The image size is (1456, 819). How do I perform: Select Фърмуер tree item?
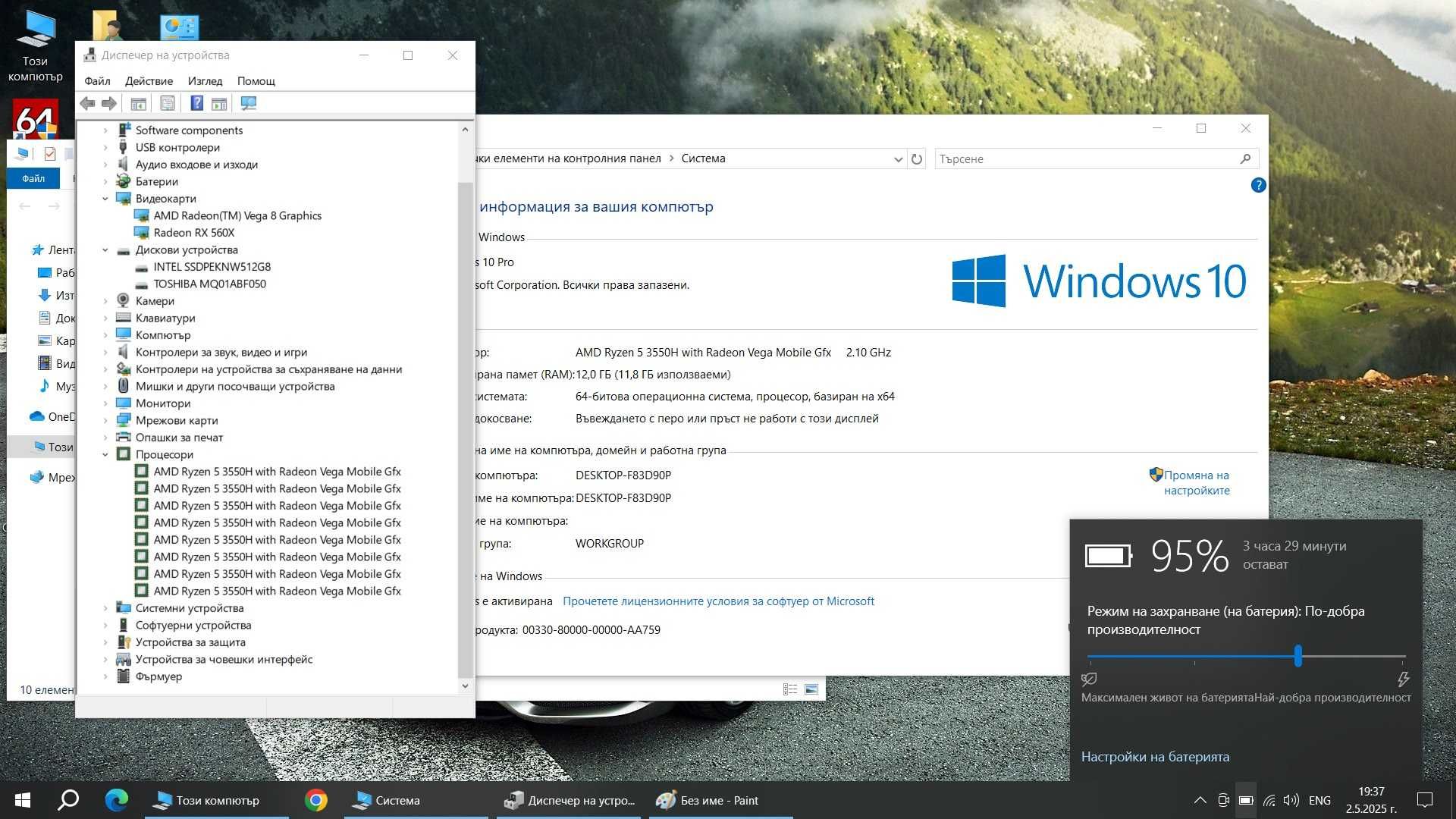click(158, 676)
